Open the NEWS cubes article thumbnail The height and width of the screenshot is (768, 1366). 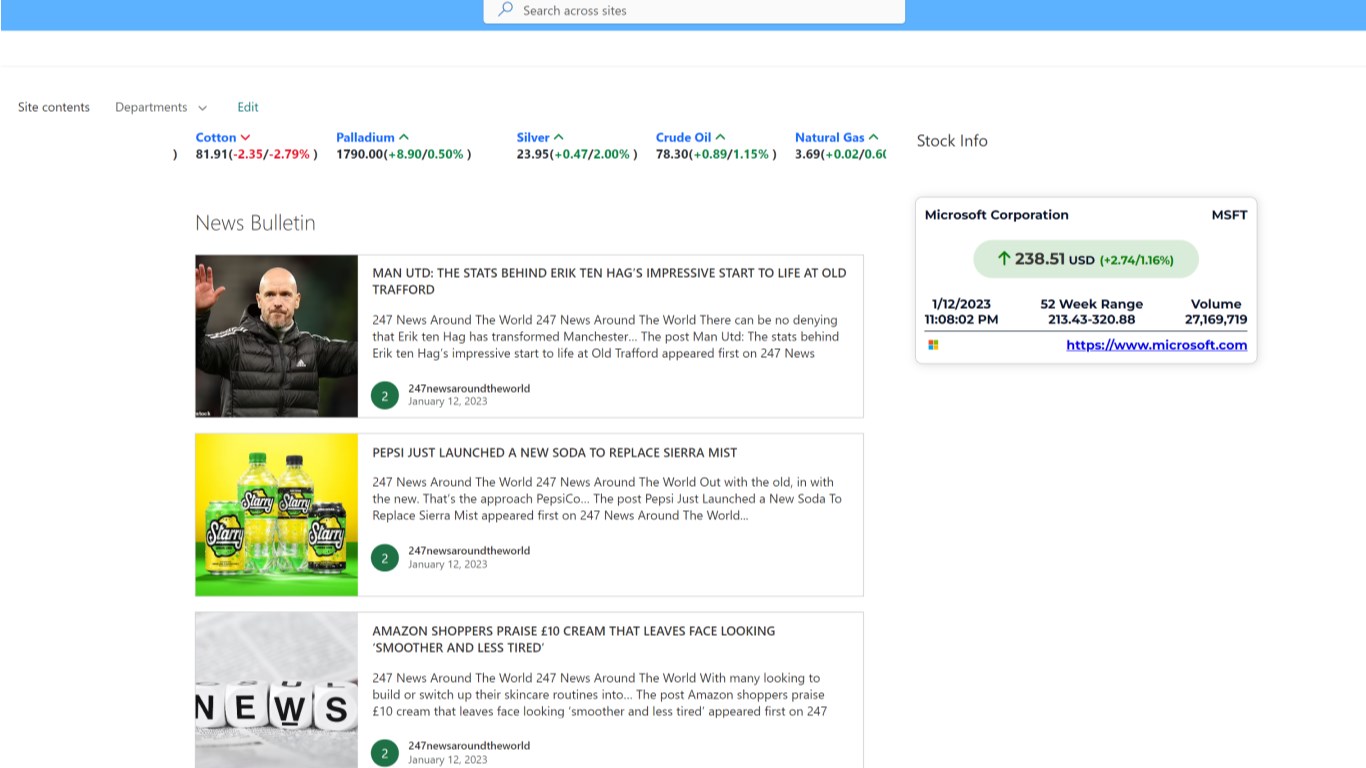[x=276, y=690]
